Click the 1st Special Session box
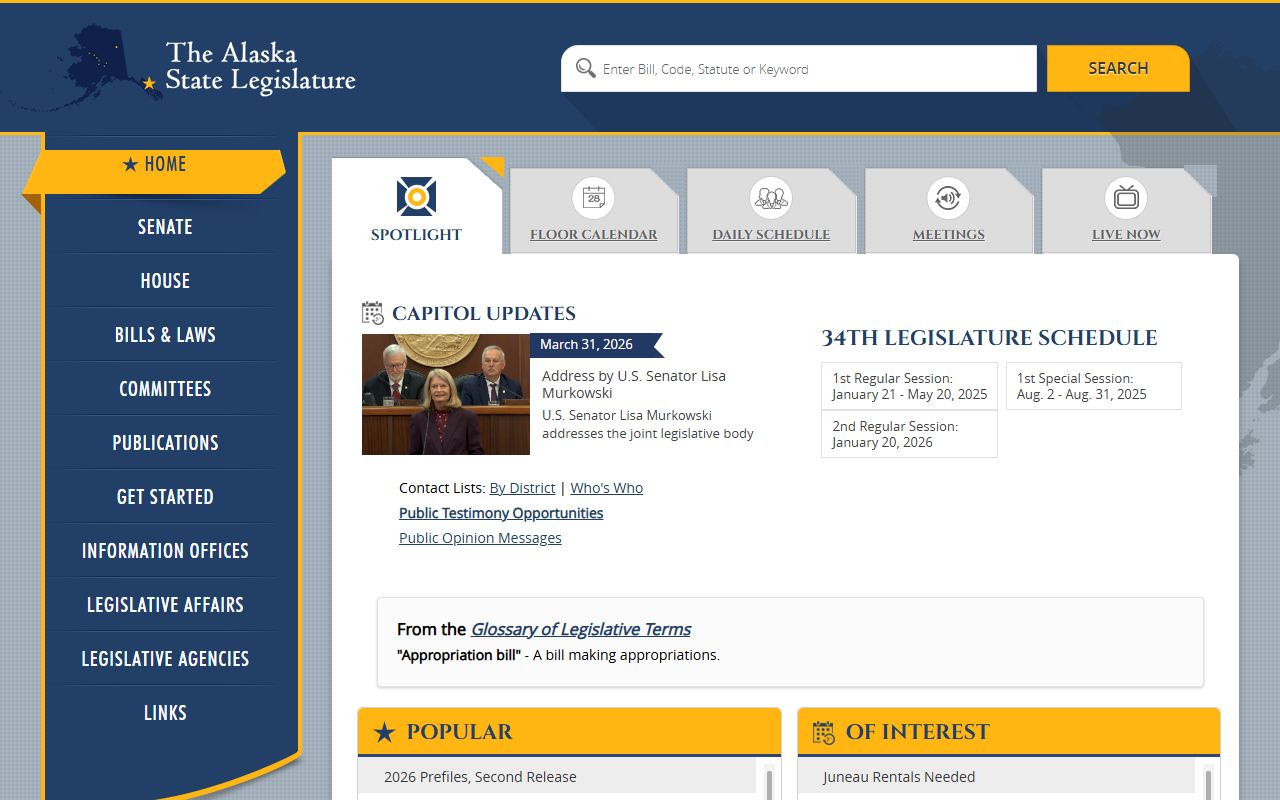This screenshot has width=1280, height=800. (x=1093, y=386)
